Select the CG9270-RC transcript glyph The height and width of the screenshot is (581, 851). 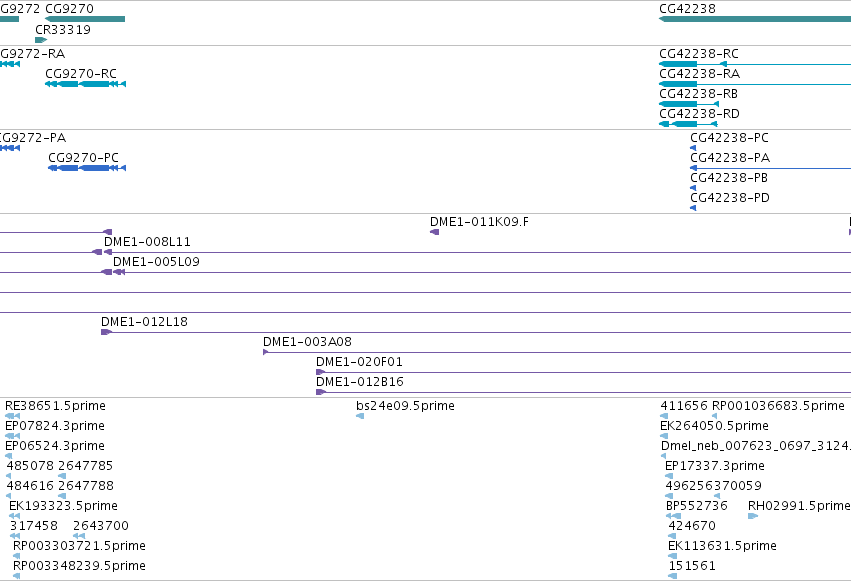click(86, 84)
